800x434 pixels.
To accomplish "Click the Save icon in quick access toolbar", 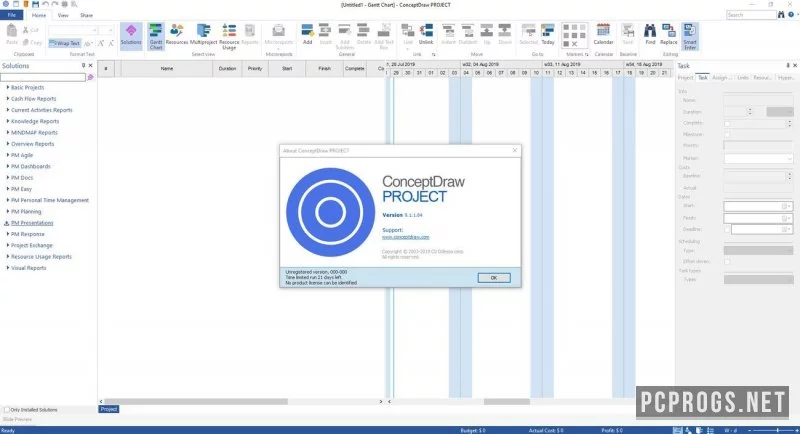I will click(35, 4).
